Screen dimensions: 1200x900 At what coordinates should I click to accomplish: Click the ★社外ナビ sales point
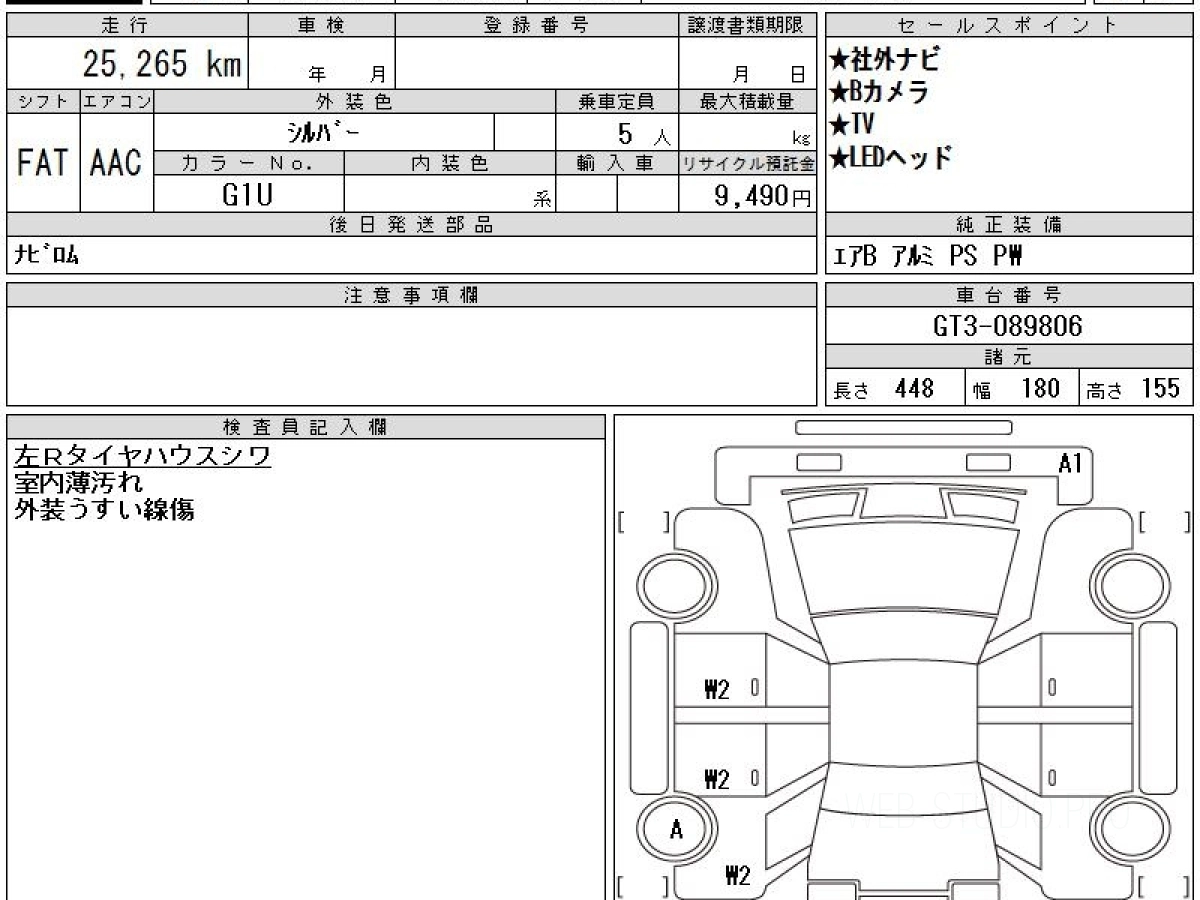tap(885, 60)
